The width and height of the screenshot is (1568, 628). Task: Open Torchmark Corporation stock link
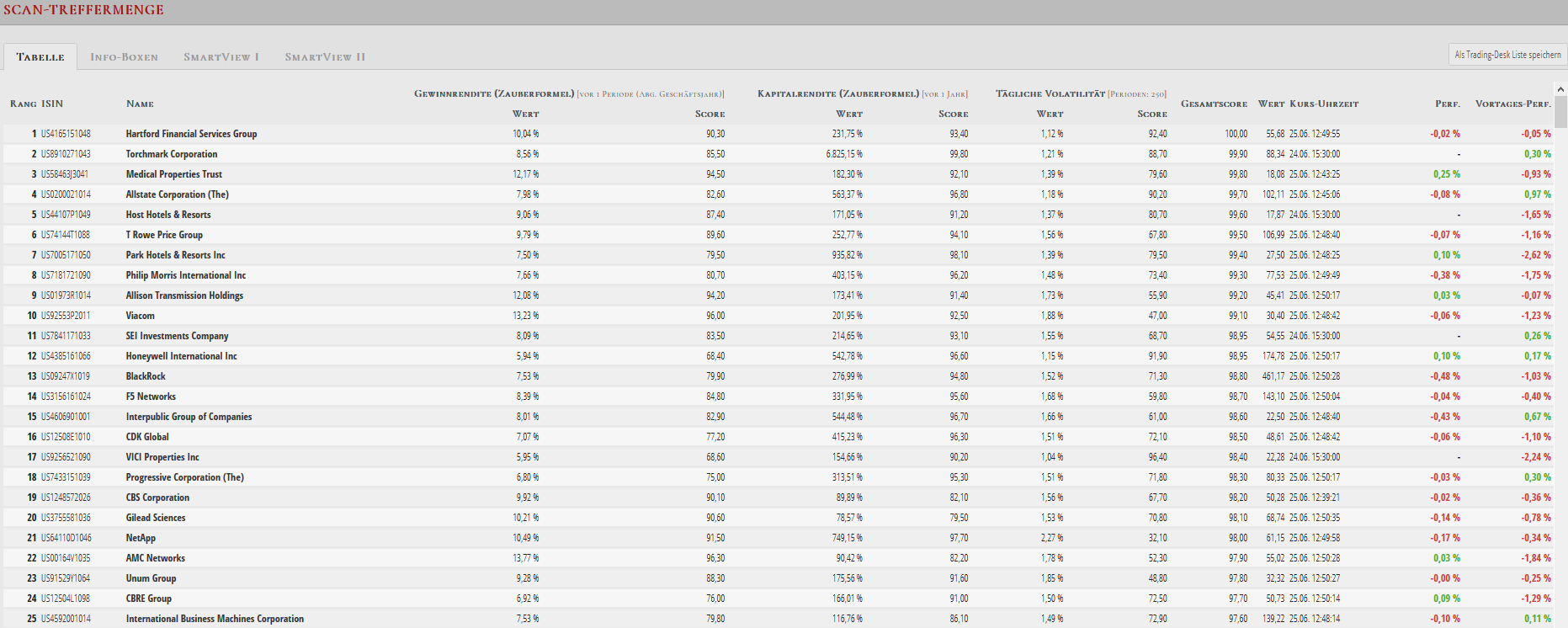(172, 154)
